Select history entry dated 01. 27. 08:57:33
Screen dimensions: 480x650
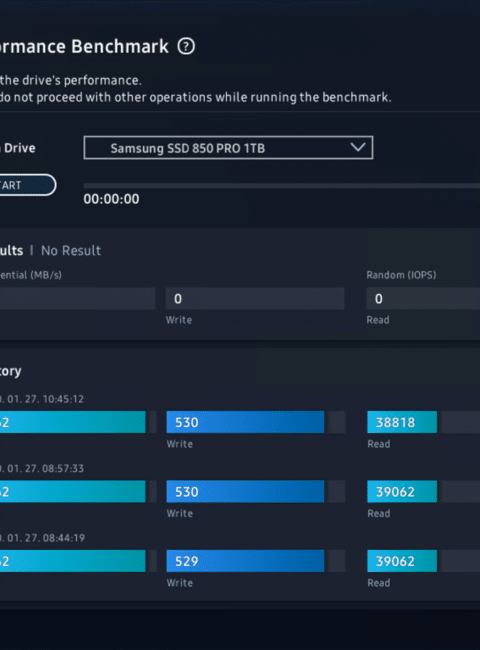42,468
